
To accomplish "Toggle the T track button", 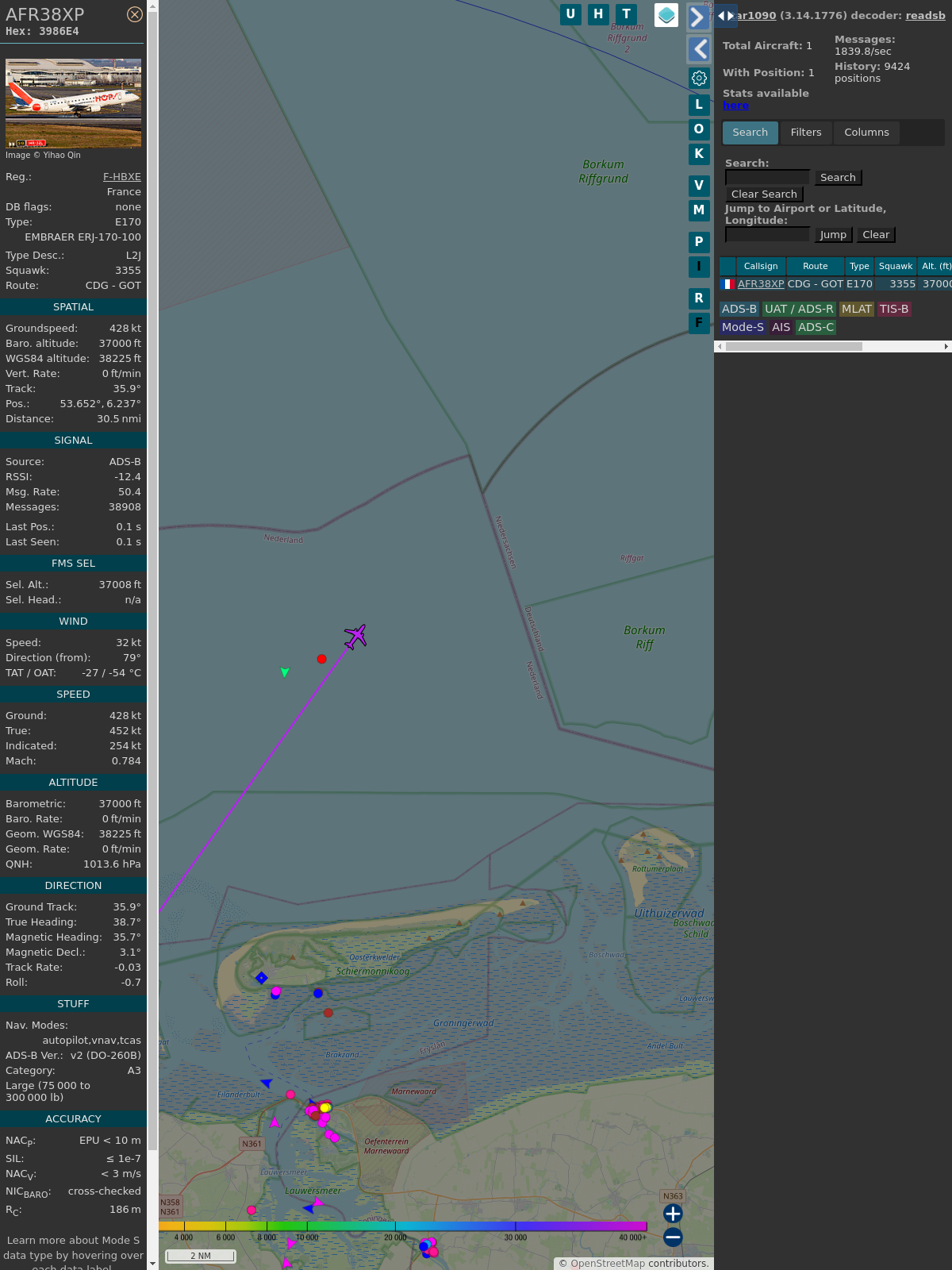I will coord(626,14).
